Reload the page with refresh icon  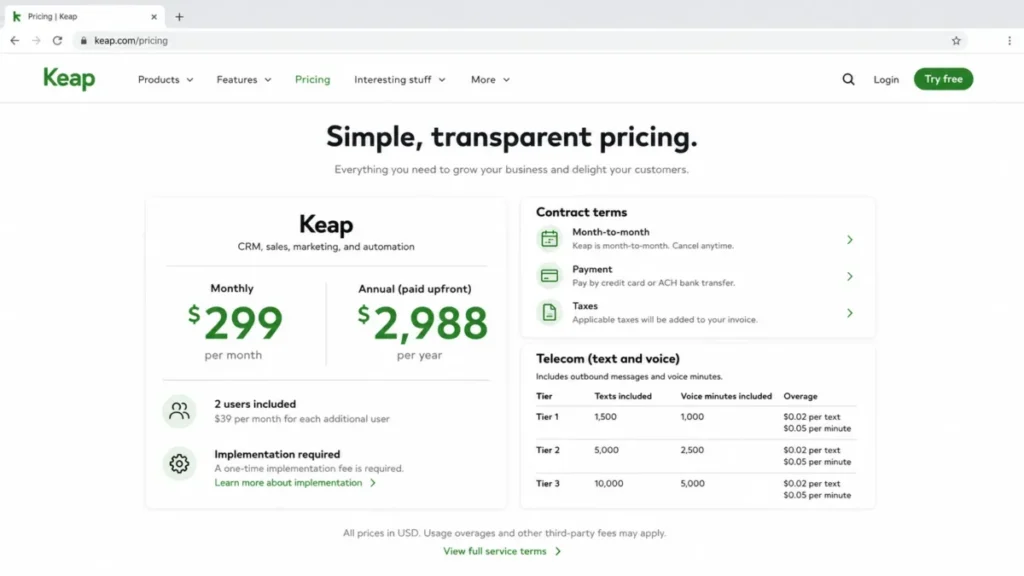(x=57, y=40)
